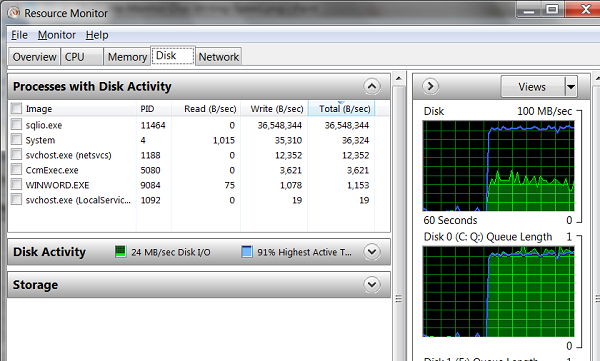This screenshot has height=361, width=600.
Task: Click the blue Highest Active Time legend square
Action: 247,252
